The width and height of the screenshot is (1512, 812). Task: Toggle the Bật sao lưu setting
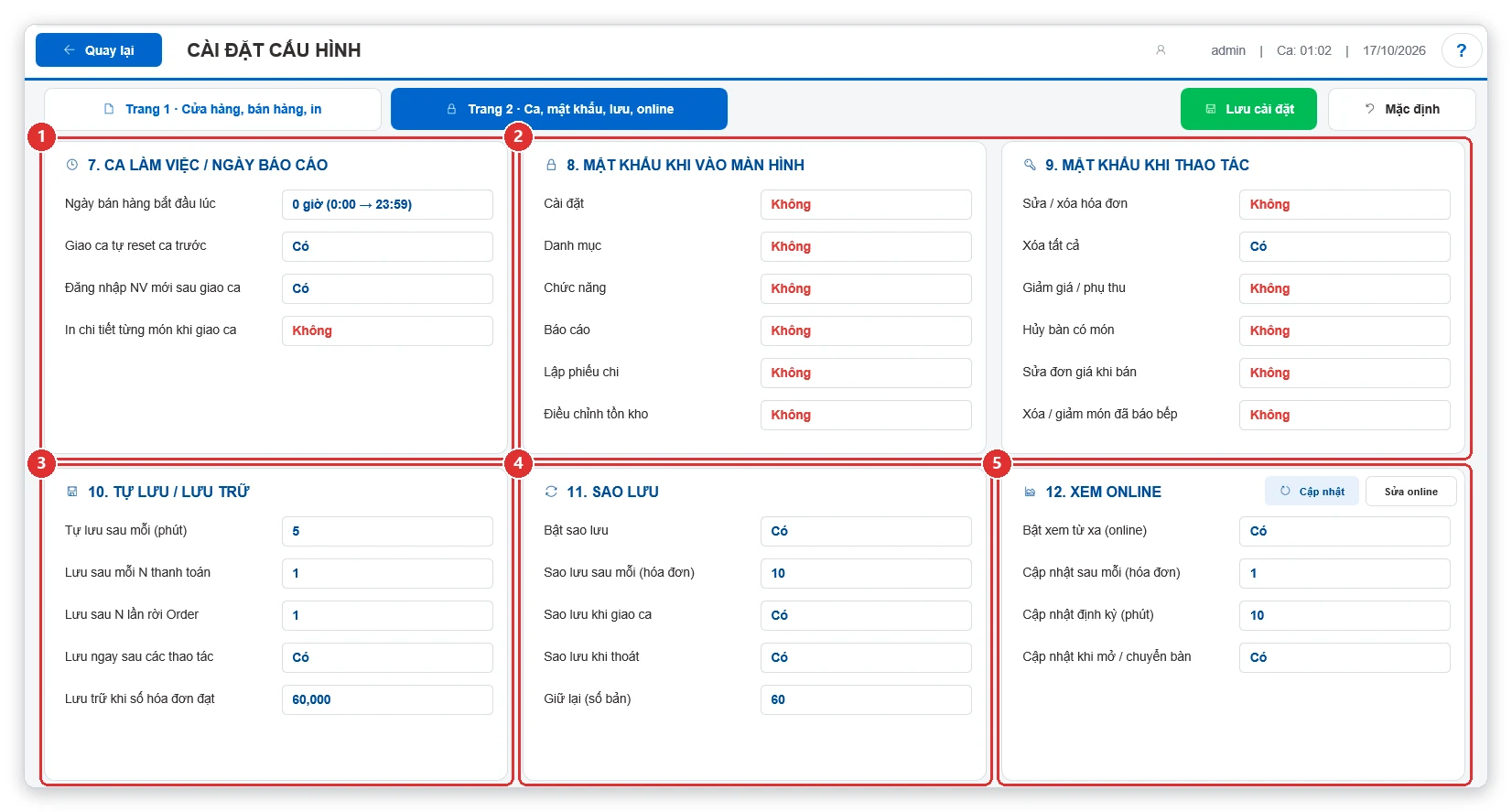(866, 531)
